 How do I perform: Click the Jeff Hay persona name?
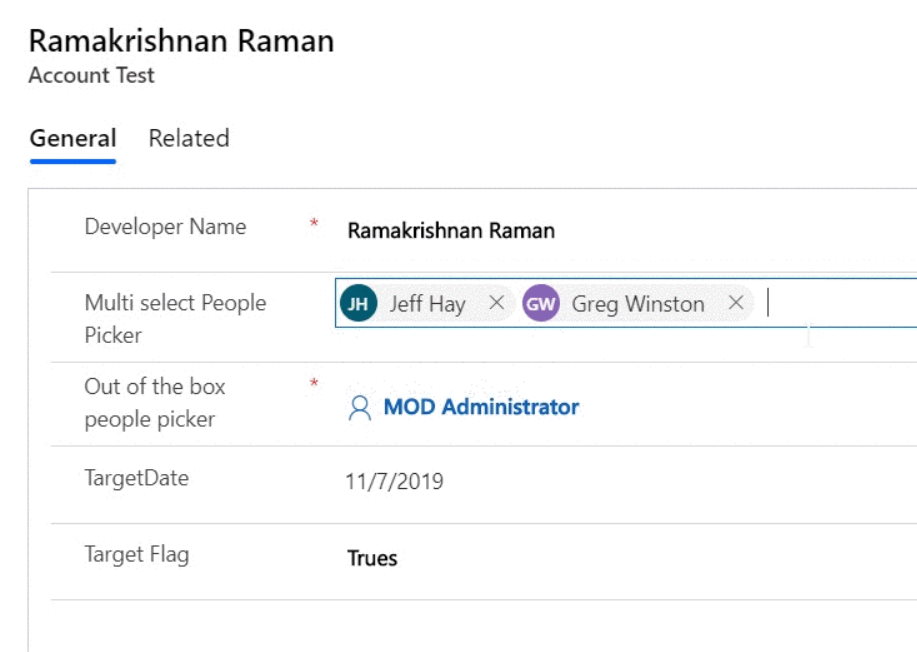[x=428, y=304]
